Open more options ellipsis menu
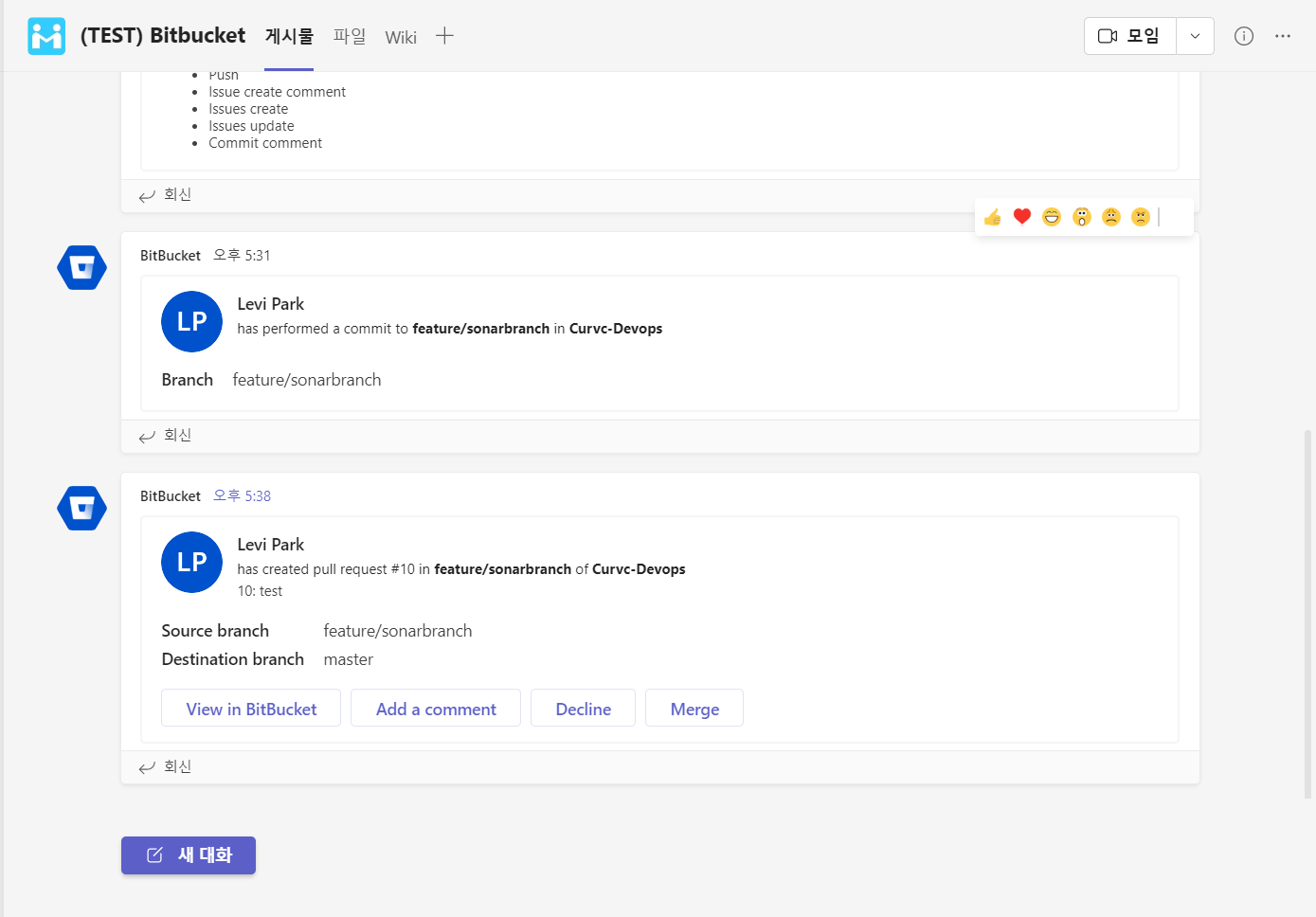Screen dimensions: 1316x917 pyautogui.click(x=1283, y=36)
